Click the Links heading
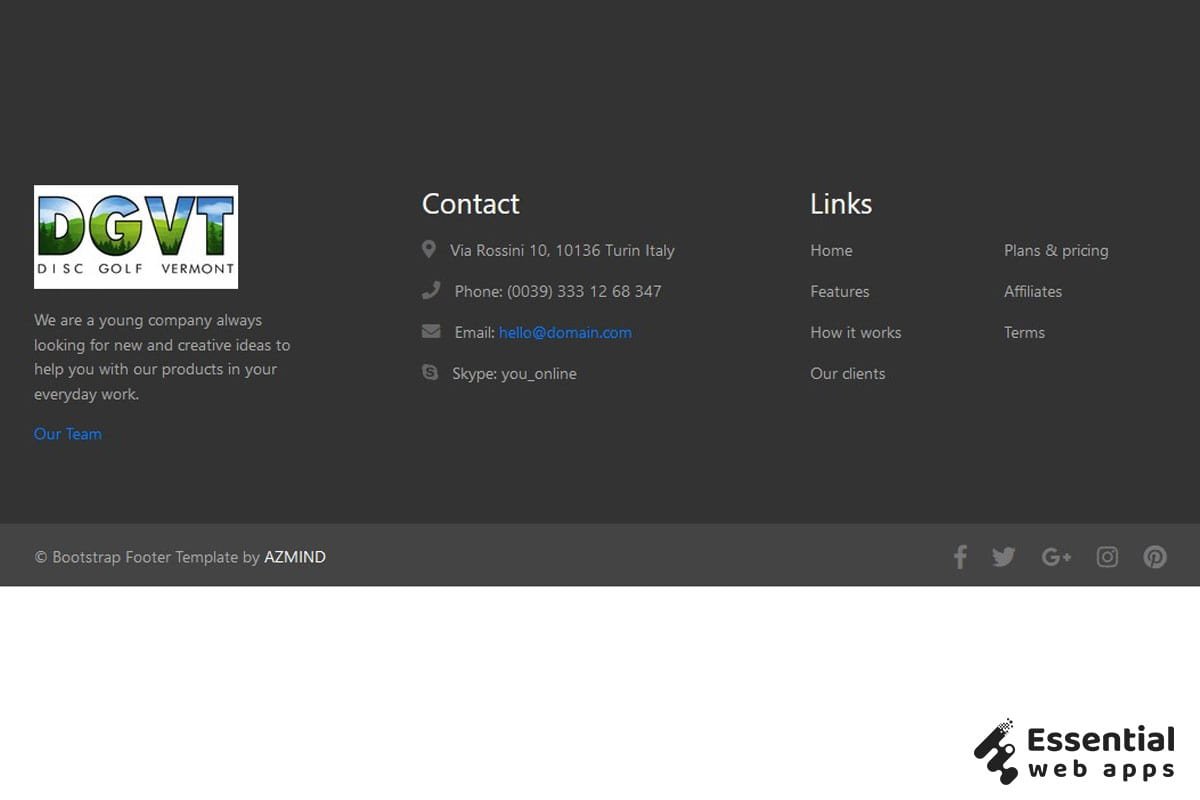The width and height of the screenshot is (1200, 800). click(x=841, y=204)
